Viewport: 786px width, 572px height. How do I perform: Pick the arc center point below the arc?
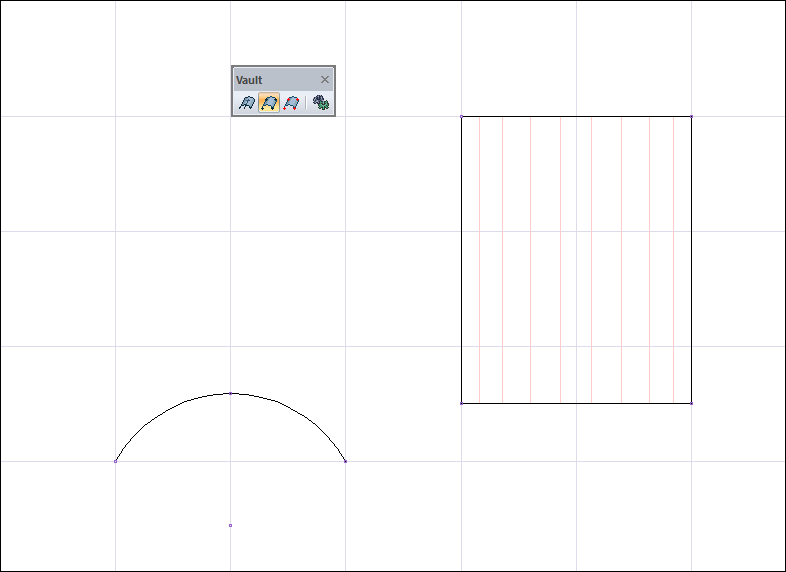tap(231, 525)
